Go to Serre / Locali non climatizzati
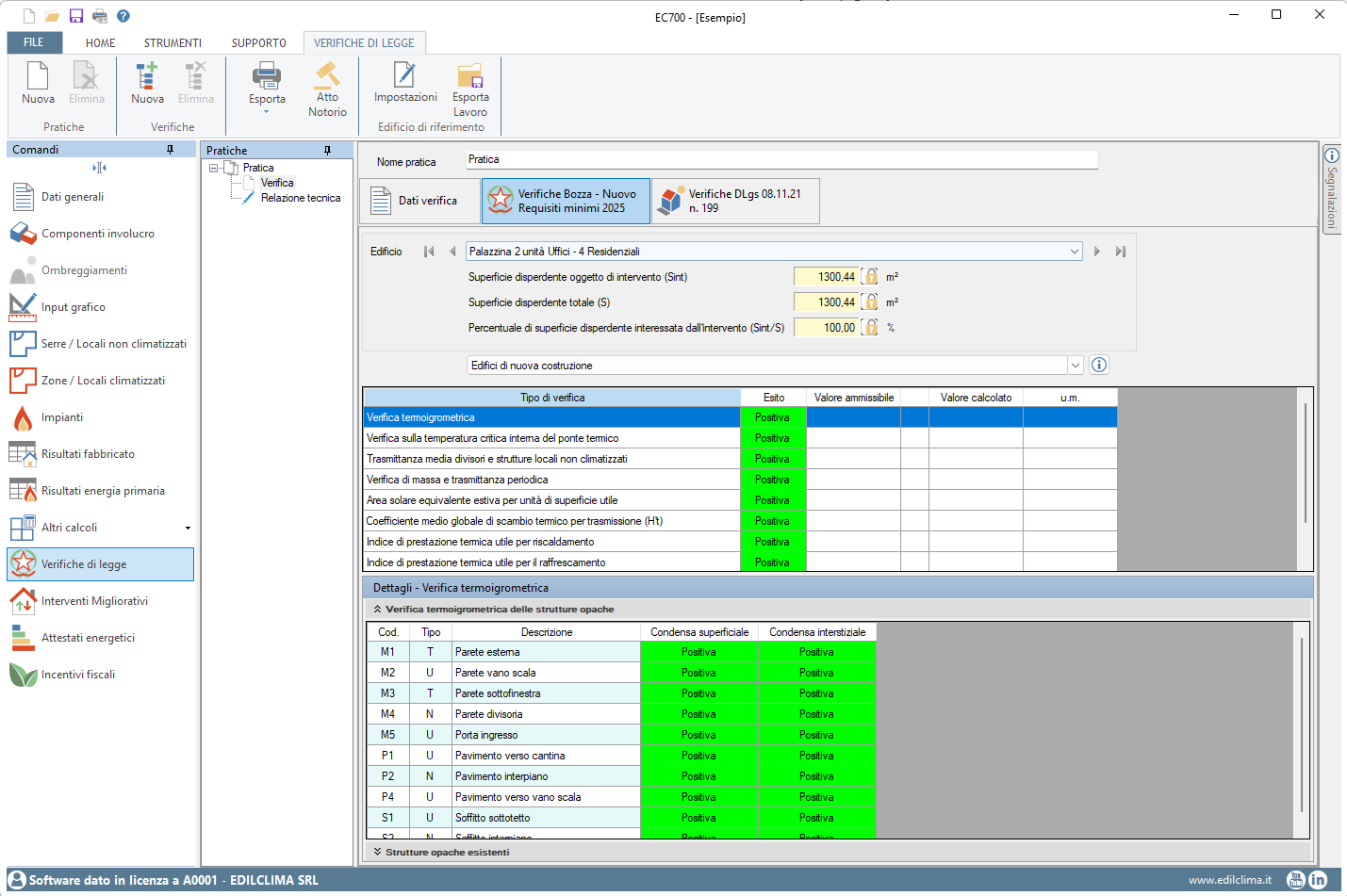 101,344
